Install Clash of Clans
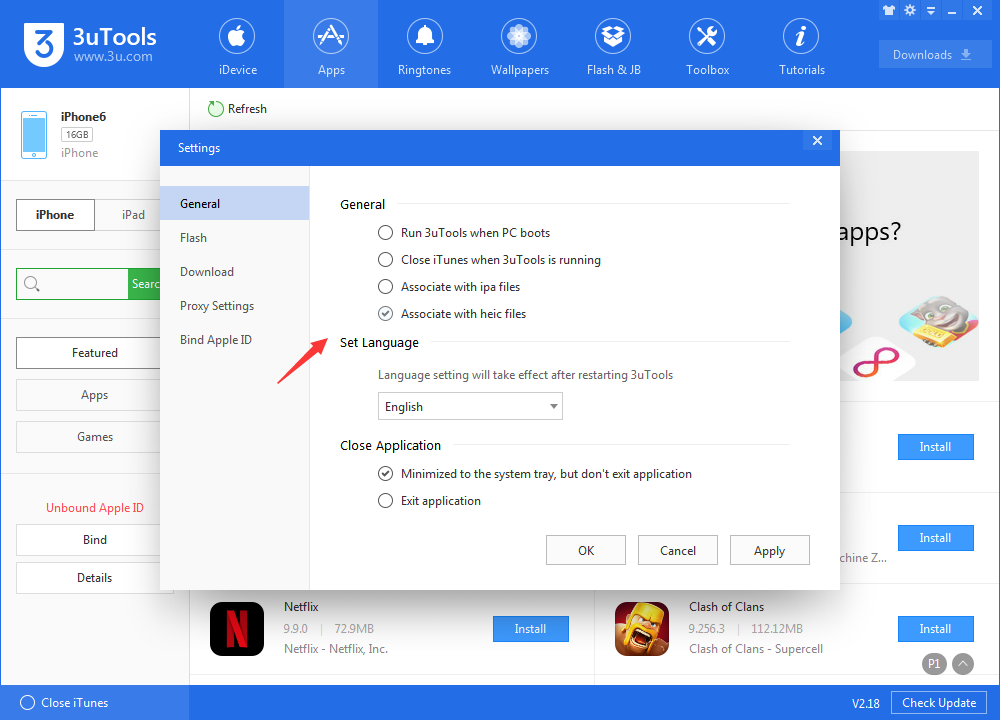The image size is (1000, 720). tap(936, 629)
